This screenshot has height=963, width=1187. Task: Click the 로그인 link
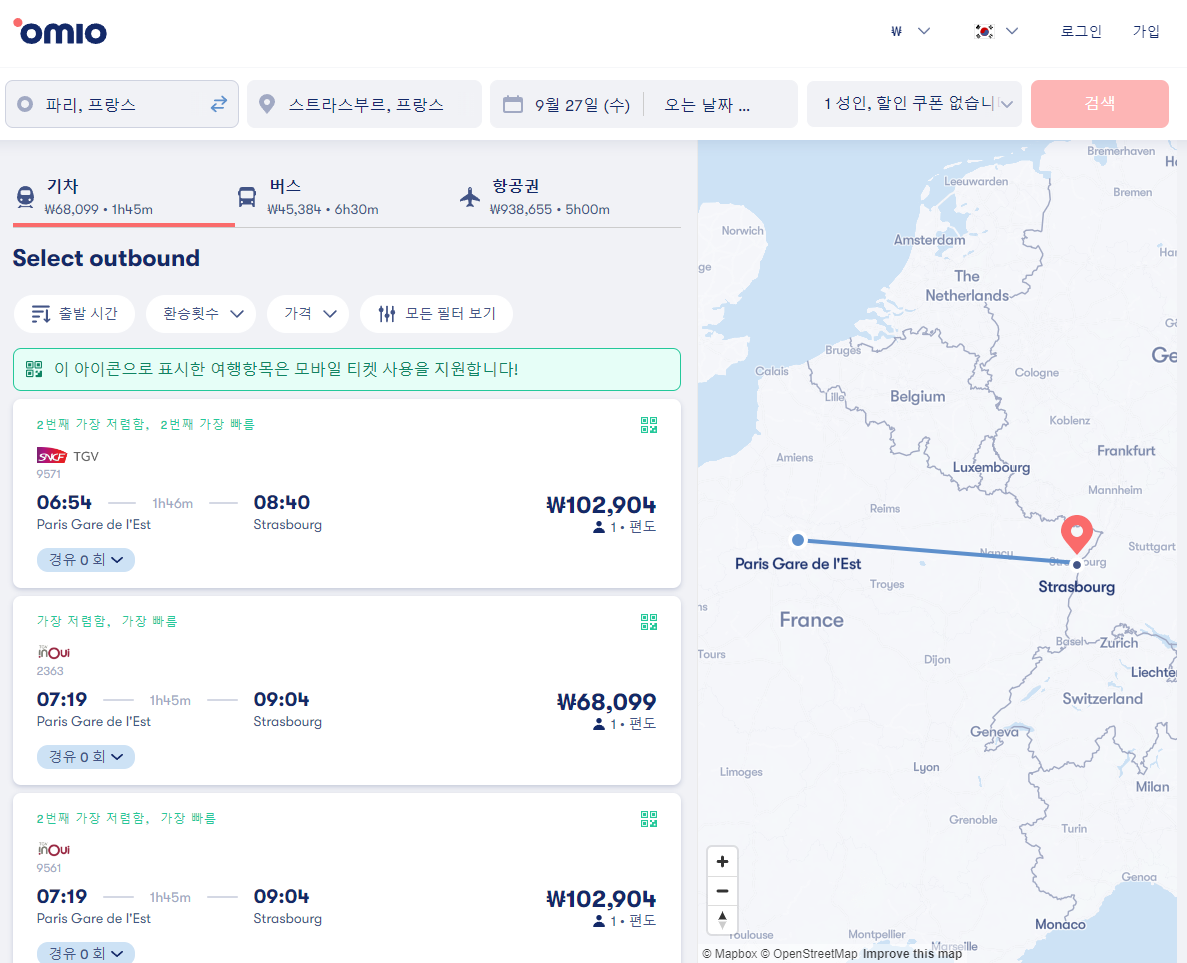1081,31
